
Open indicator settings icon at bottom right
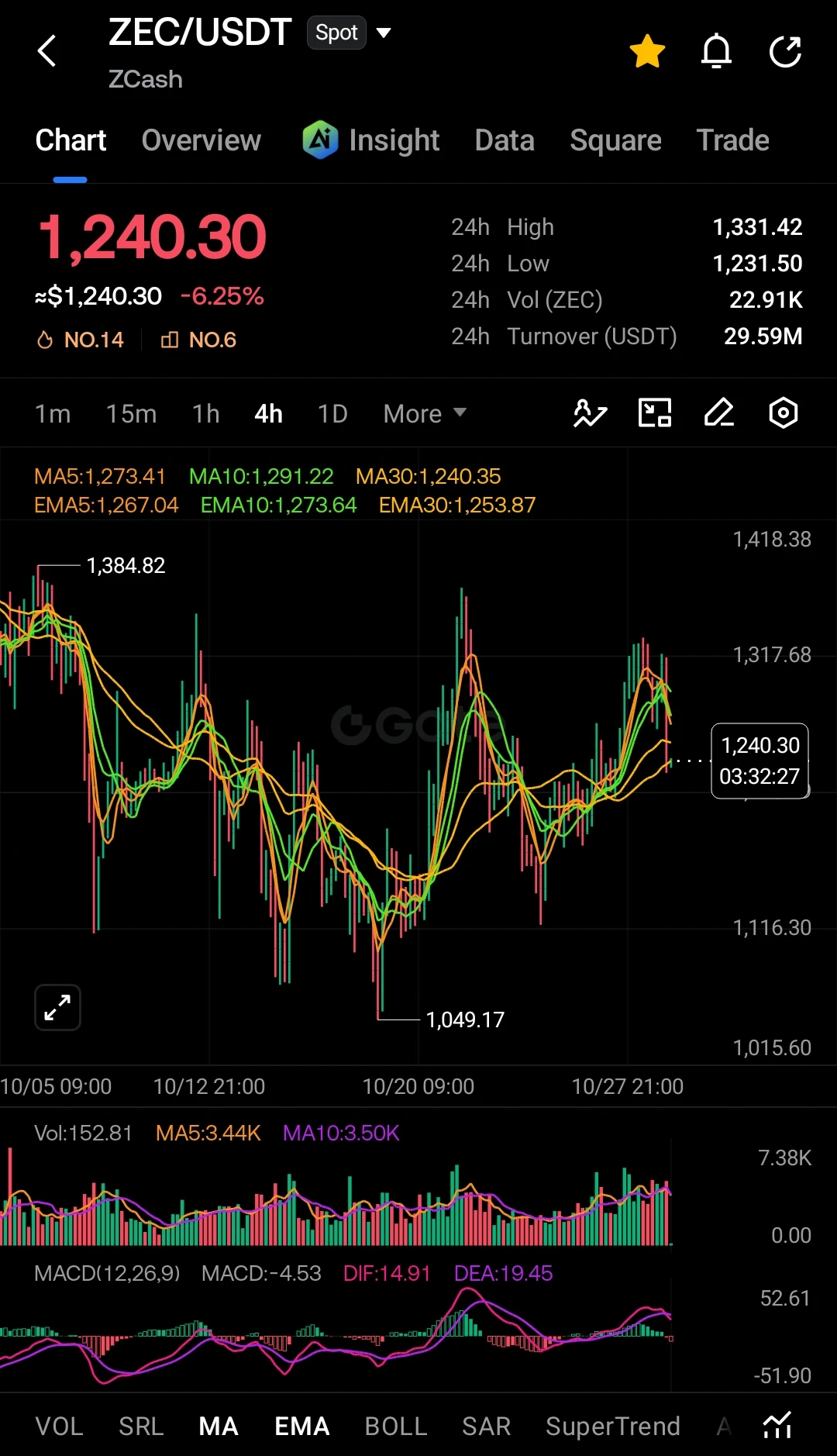pos(777,1425)
